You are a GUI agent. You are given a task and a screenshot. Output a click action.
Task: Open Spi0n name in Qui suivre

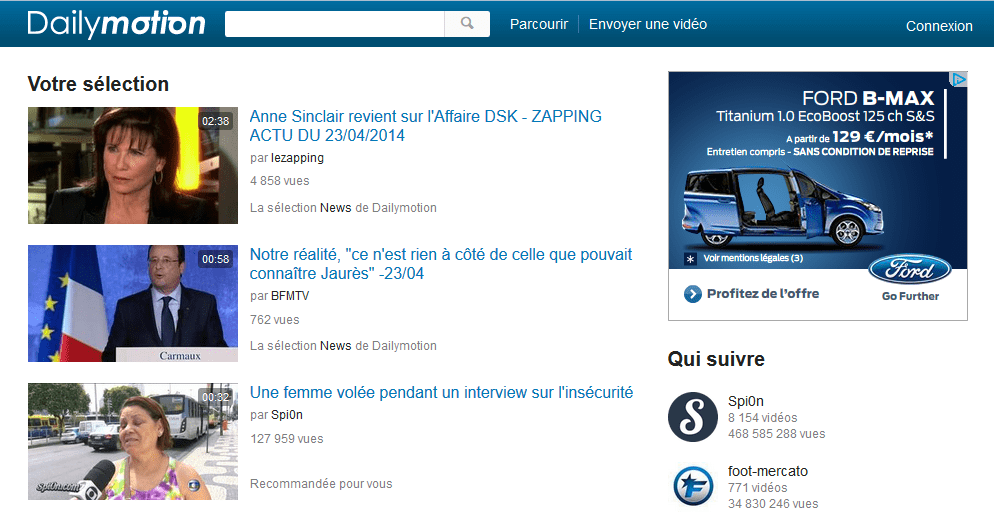tap(746, 401)
